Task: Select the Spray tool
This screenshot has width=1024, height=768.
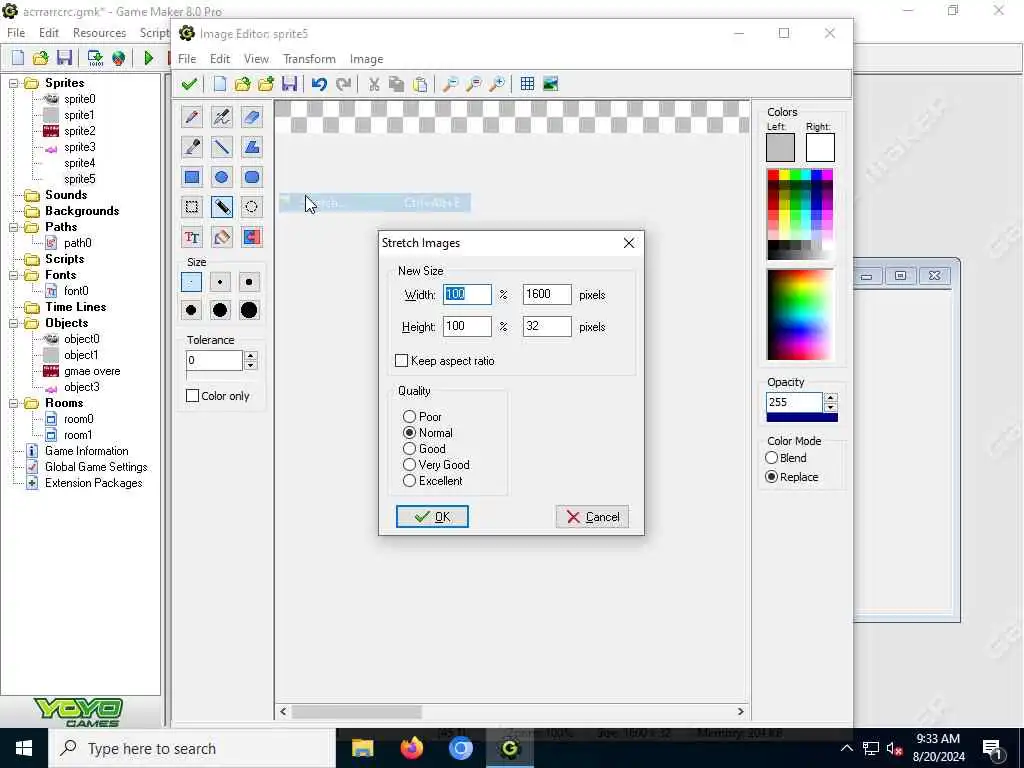Action: coord(221,117)
